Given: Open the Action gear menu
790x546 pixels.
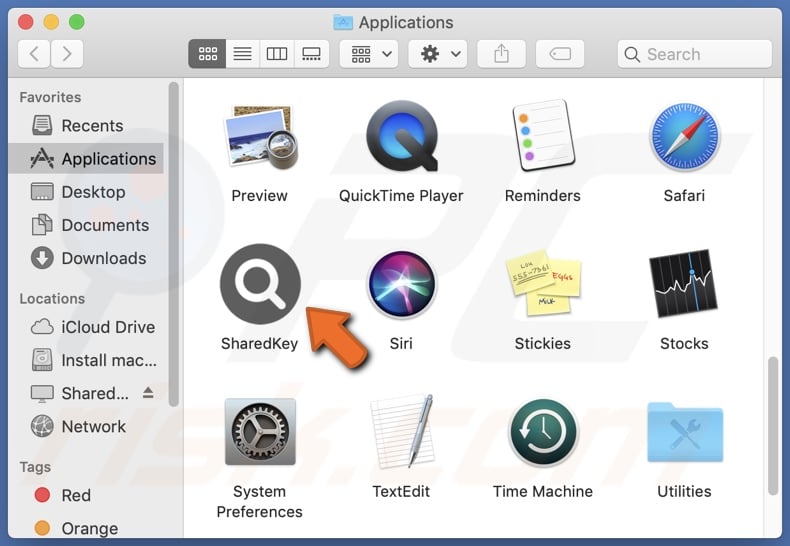Looking at the screenshot, I should tap(438, 53).
